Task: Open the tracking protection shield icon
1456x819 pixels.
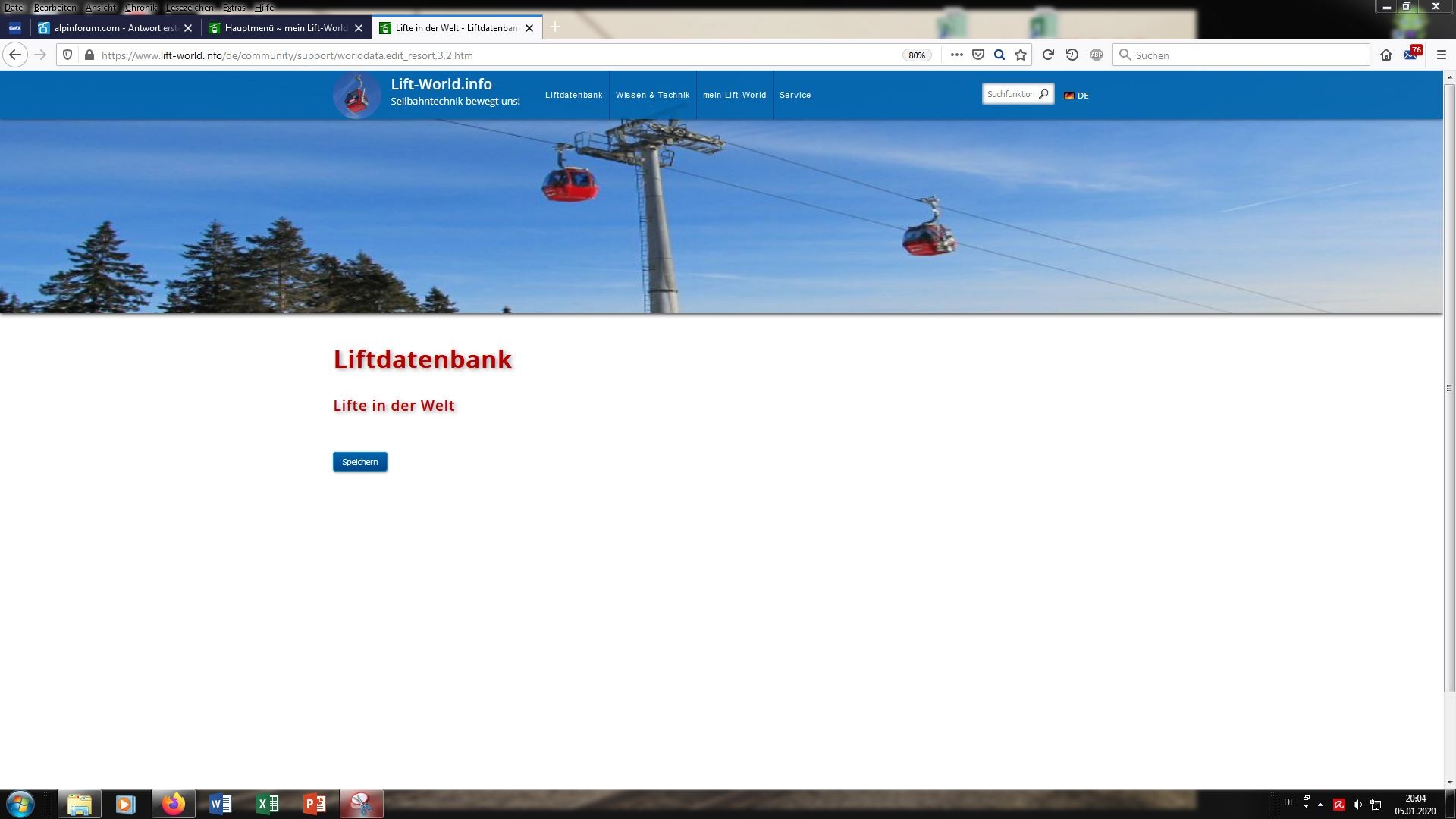Action: (68, 55)
